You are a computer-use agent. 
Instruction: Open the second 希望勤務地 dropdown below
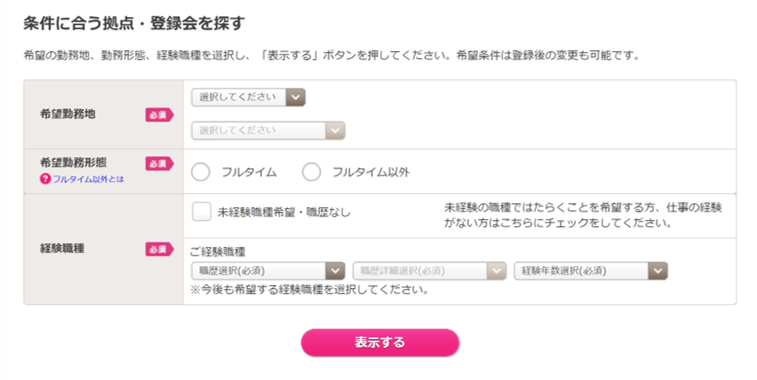point(268,130)
